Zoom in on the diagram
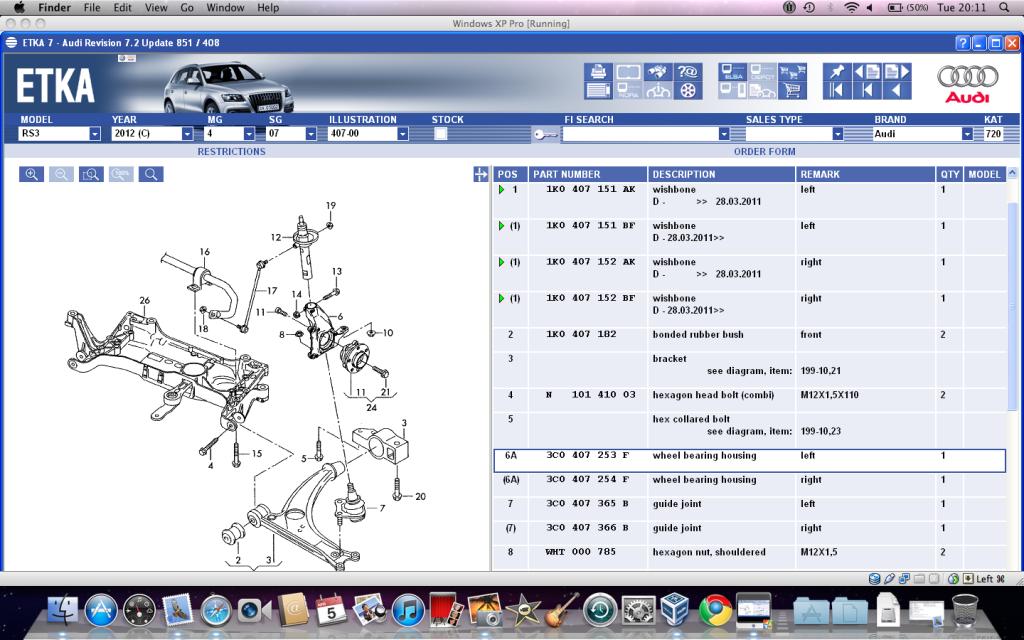Image resolution: width=1024 pixels, height=640 pixels. (x=31, y=174)
